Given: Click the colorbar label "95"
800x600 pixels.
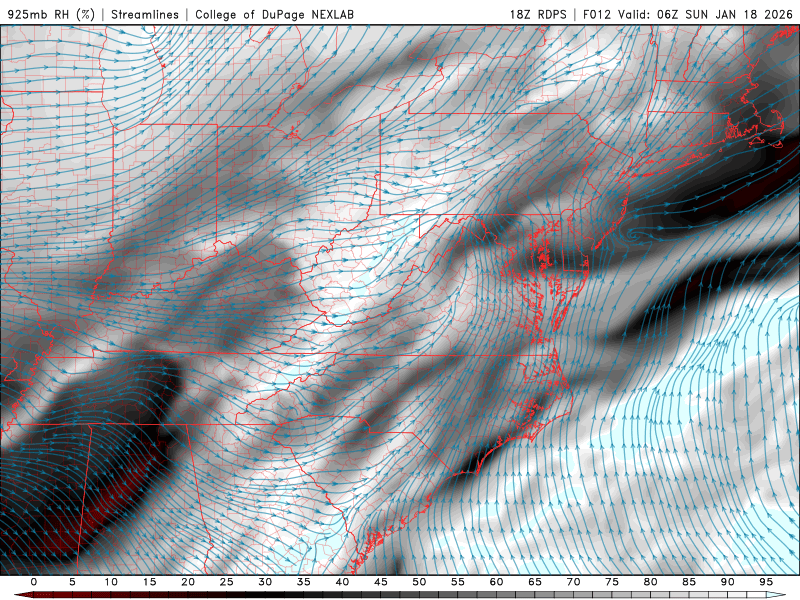Looking at the screenshot, I should [x=766, y=582].
